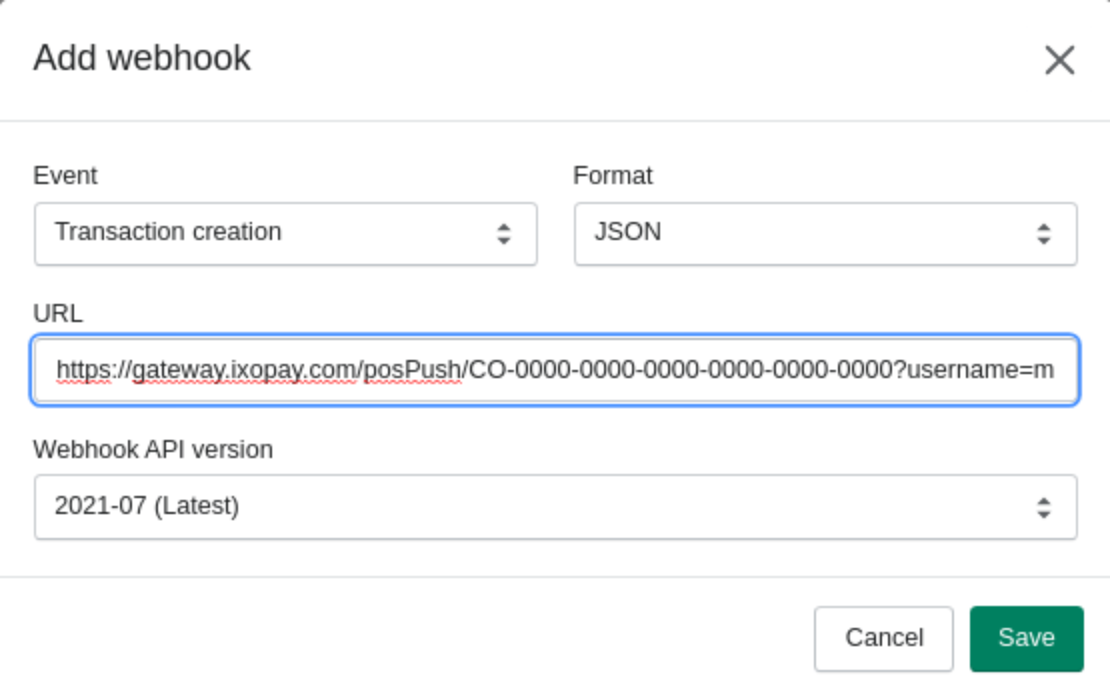The width and height of the screenshot is (1114, 684).
Task: Click the "Webhook API version" label
Action: click(153, 450)
